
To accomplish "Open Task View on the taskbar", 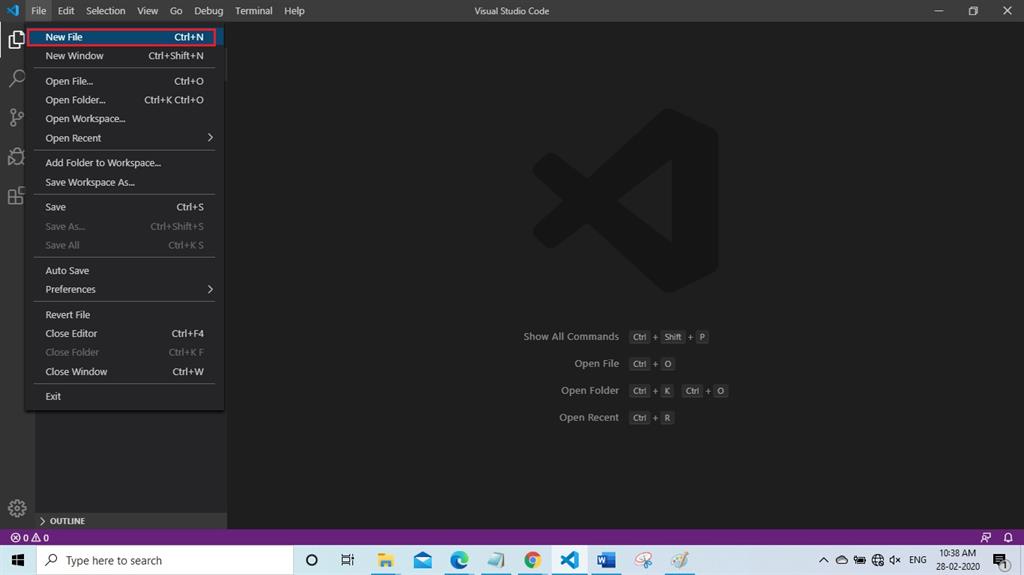I will pyautogui.click(x=347, y=560).
